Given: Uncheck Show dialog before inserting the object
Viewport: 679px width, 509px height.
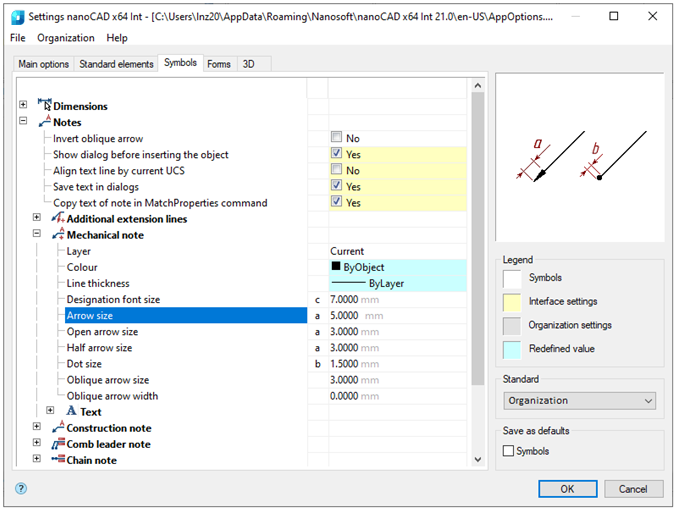Looking at the screenshot, I should (x=337, y=154).
